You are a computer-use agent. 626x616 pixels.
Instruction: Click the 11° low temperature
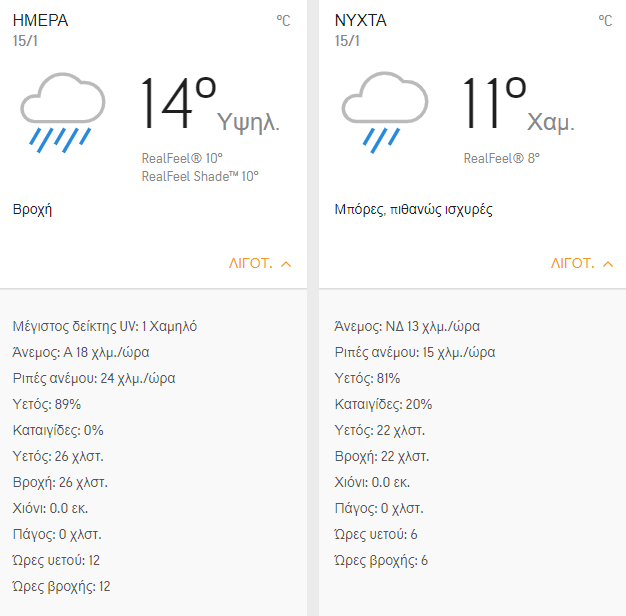point(493,104)
